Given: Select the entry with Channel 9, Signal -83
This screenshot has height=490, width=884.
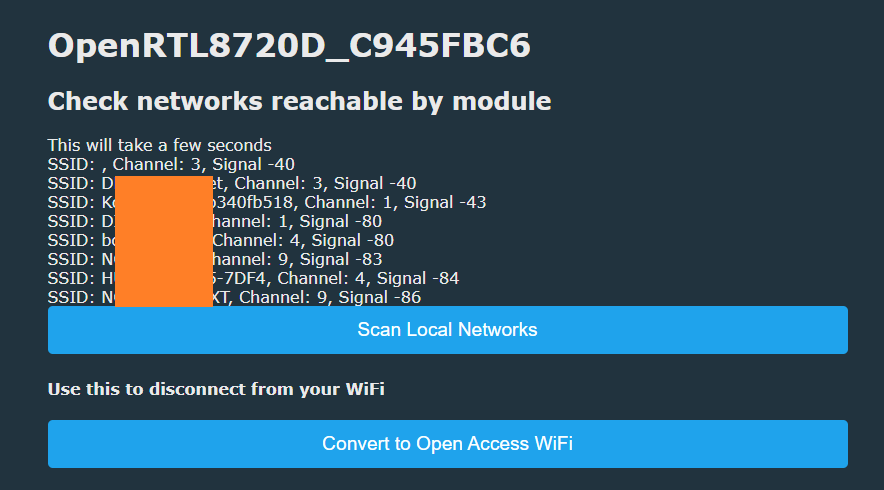Looking at the screenshot, I should pyautogui.click(x=215, y=259).
